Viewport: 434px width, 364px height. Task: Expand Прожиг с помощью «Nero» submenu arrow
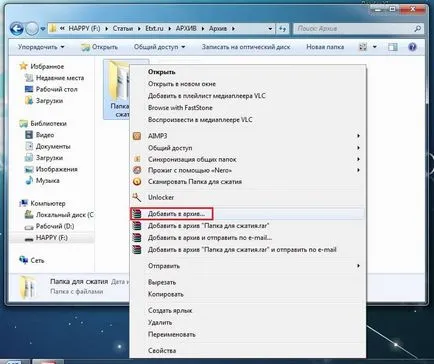pyautogui.click(x=358, y=170)
